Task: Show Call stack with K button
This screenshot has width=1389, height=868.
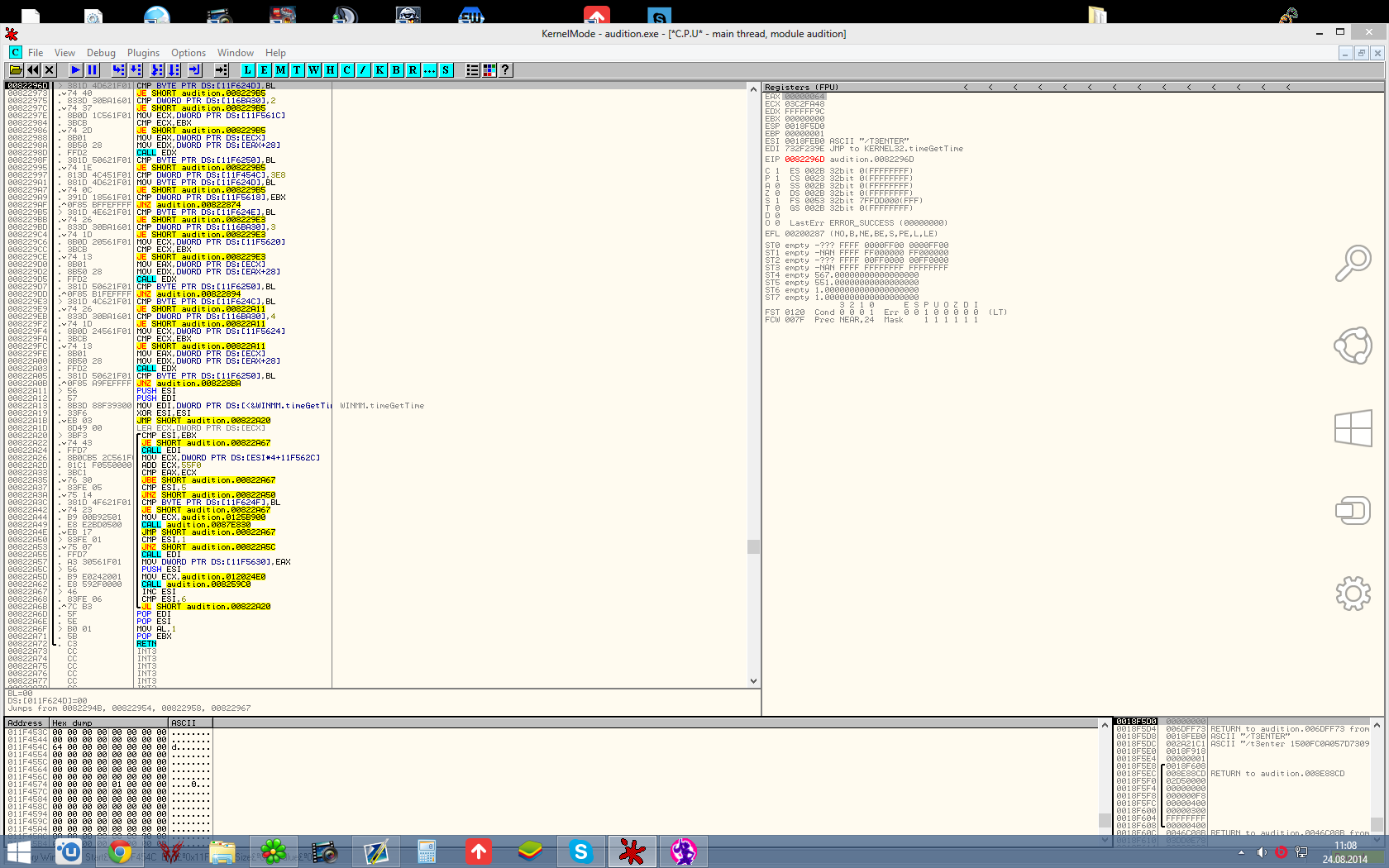Action: [x=379, y=70]
